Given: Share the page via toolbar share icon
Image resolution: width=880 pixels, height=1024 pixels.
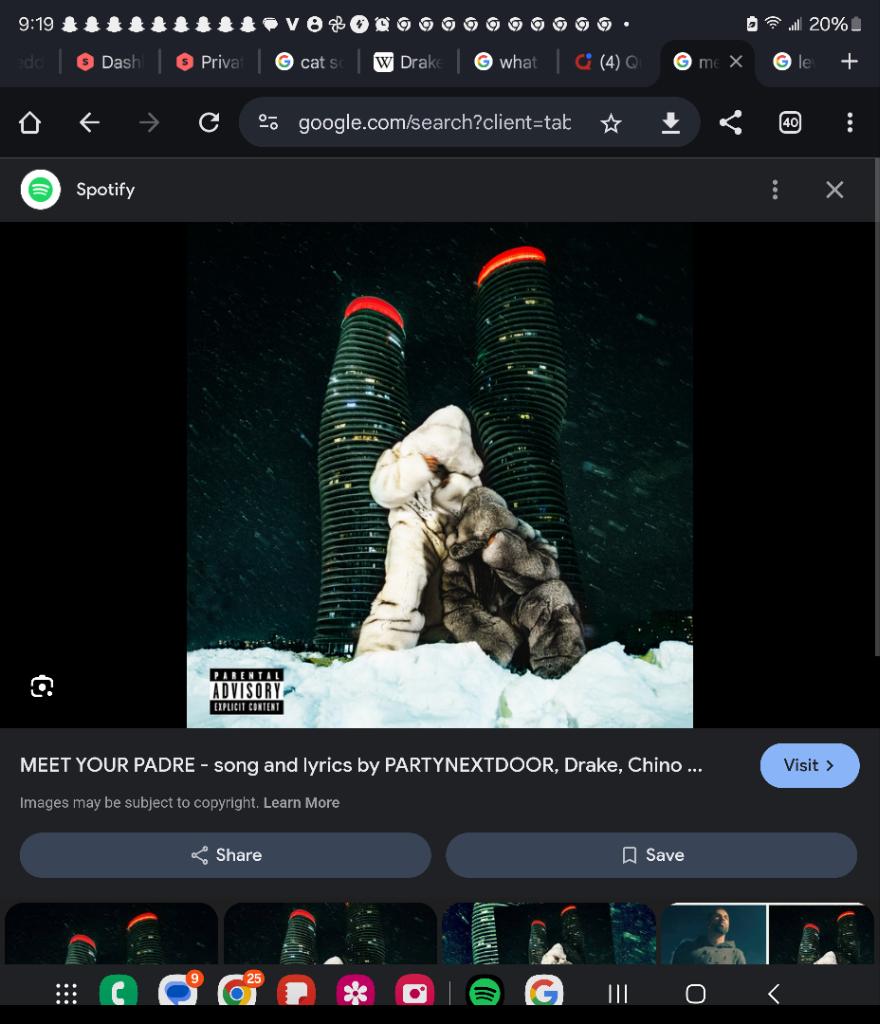Looking at the screenshot, I should (731, 122).
